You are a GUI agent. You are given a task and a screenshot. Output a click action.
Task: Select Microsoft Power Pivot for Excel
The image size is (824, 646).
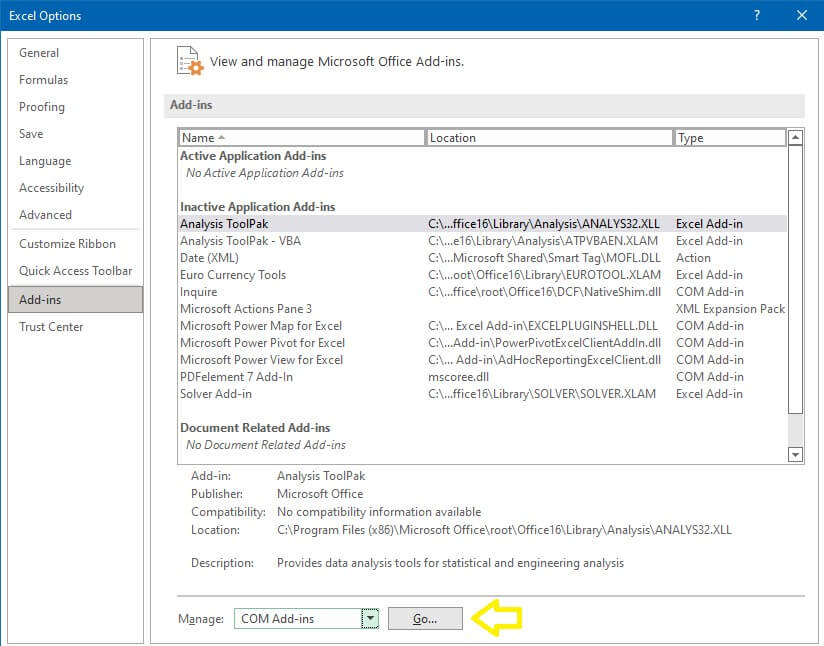coord(482,343)
